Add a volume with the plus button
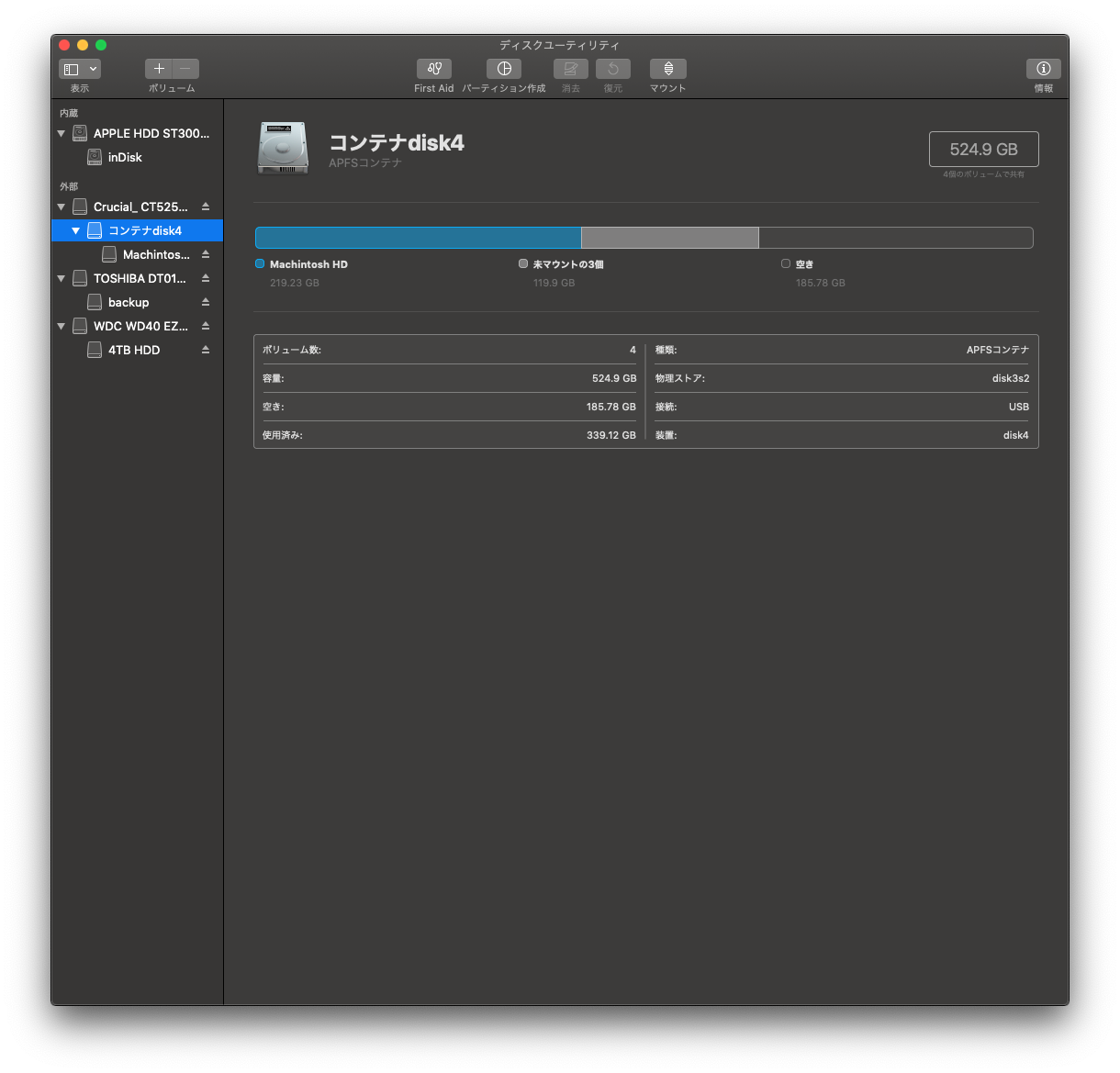 pyautogui.click(x=159, y=69)
